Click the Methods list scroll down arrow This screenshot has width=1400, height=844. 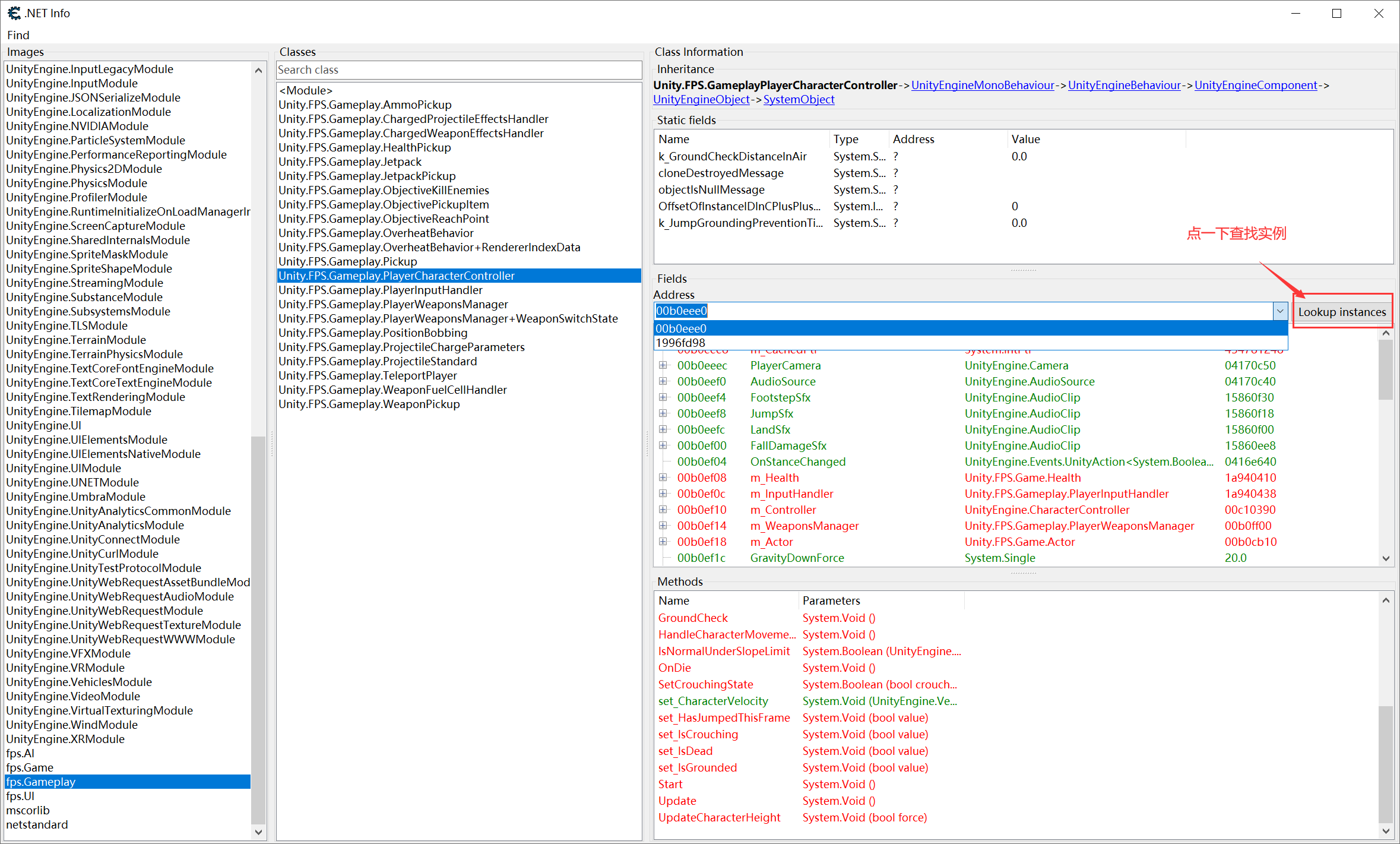(x=1386, y=831)
